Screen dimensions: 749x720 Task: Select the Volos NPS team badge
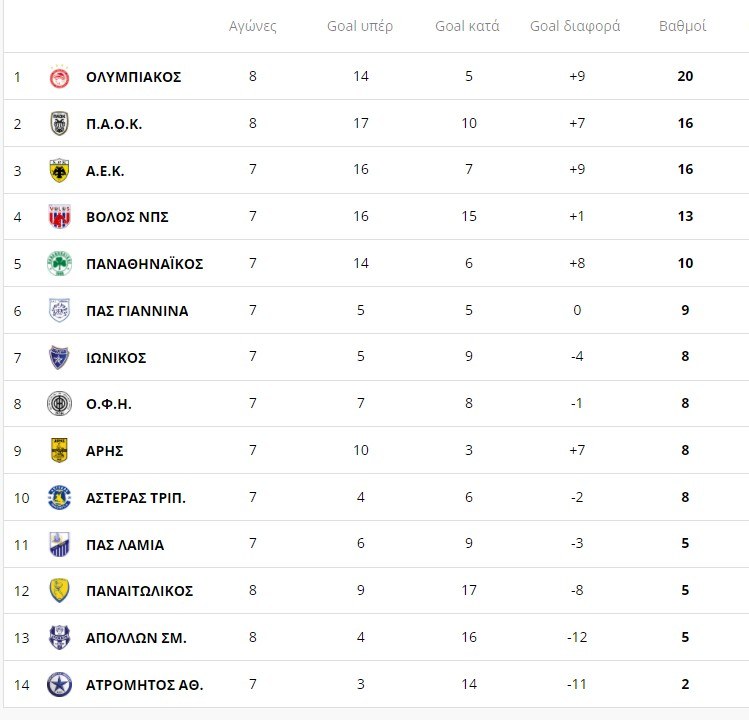coord(60,217)
